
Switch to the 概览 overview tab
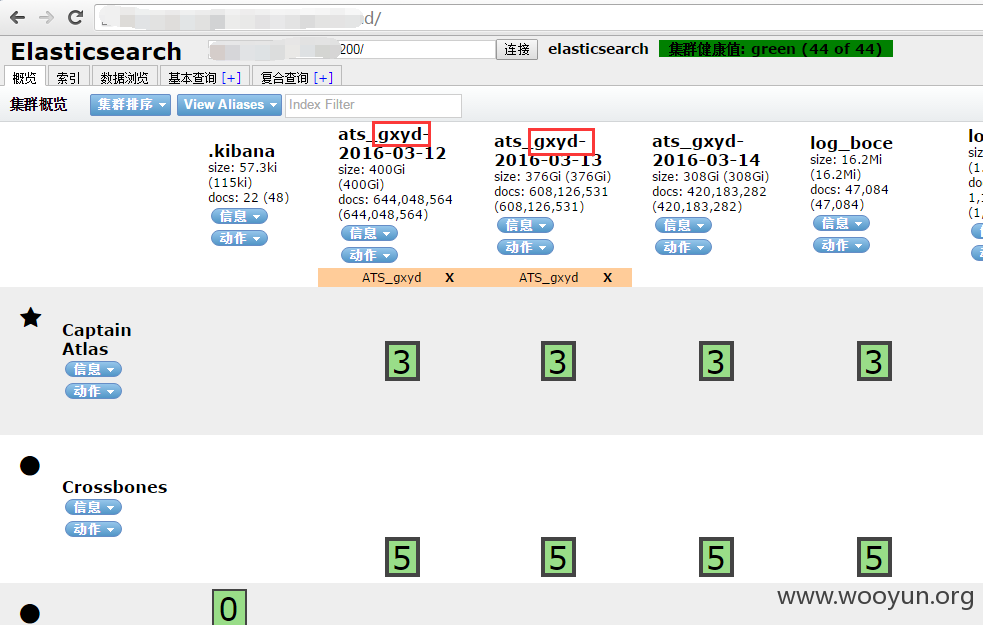click(24, 77)
